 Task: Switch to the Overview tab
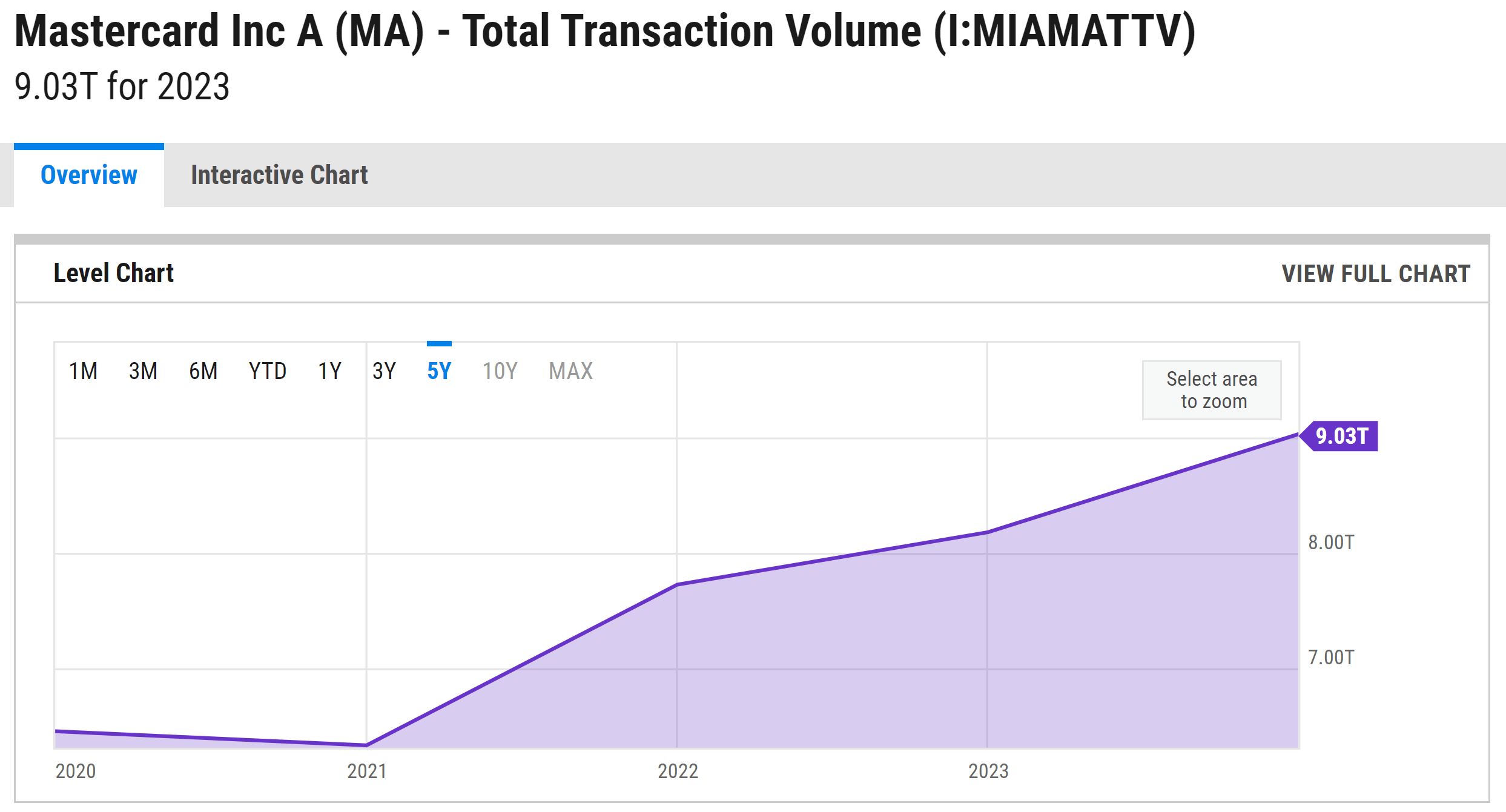pyautogui.click(x=89, y=176)
